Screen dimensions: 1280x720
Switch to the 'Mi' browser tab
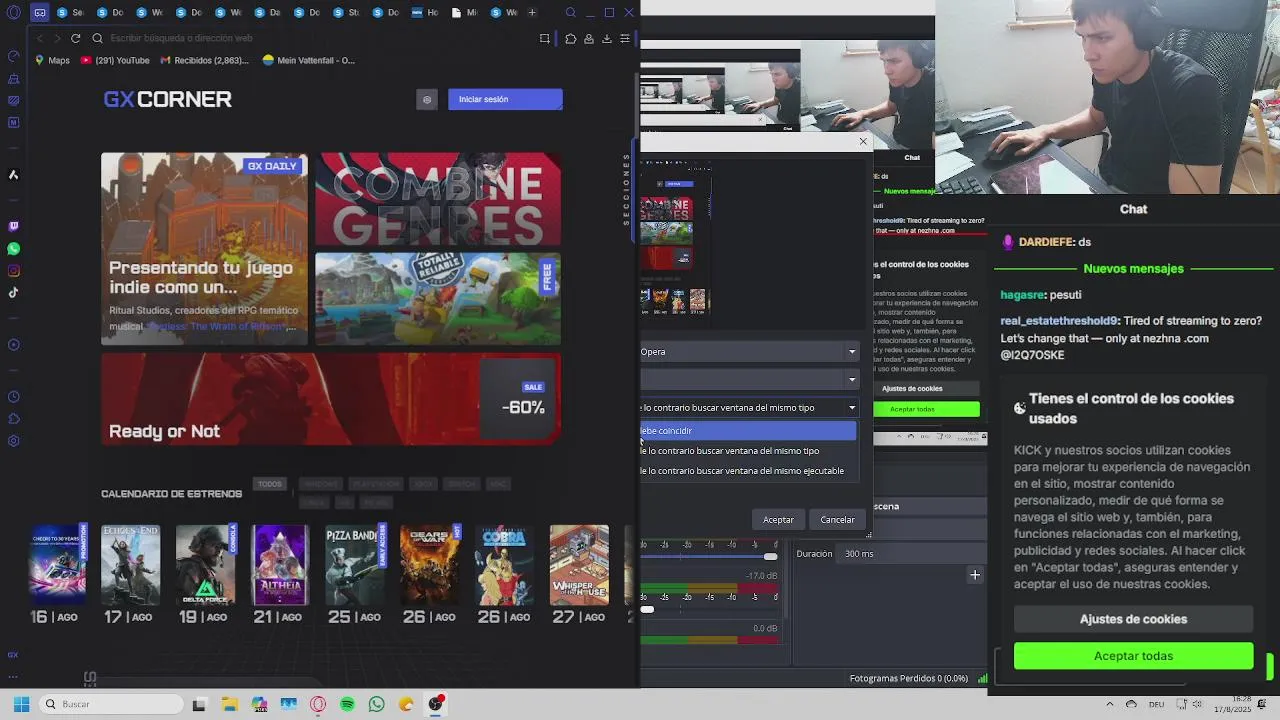click(464, 13)
